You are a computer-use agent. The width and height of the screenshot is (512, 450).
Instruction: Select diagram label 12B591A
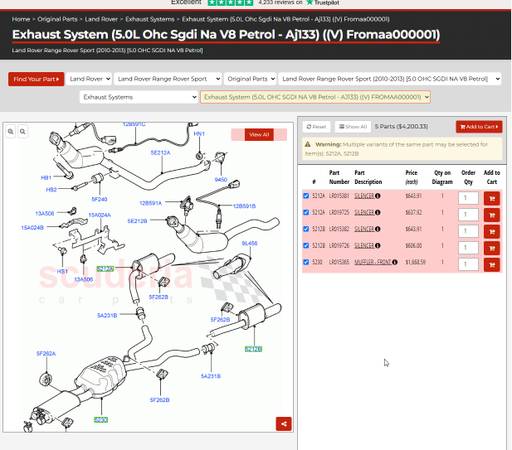[x=150, y=203]
